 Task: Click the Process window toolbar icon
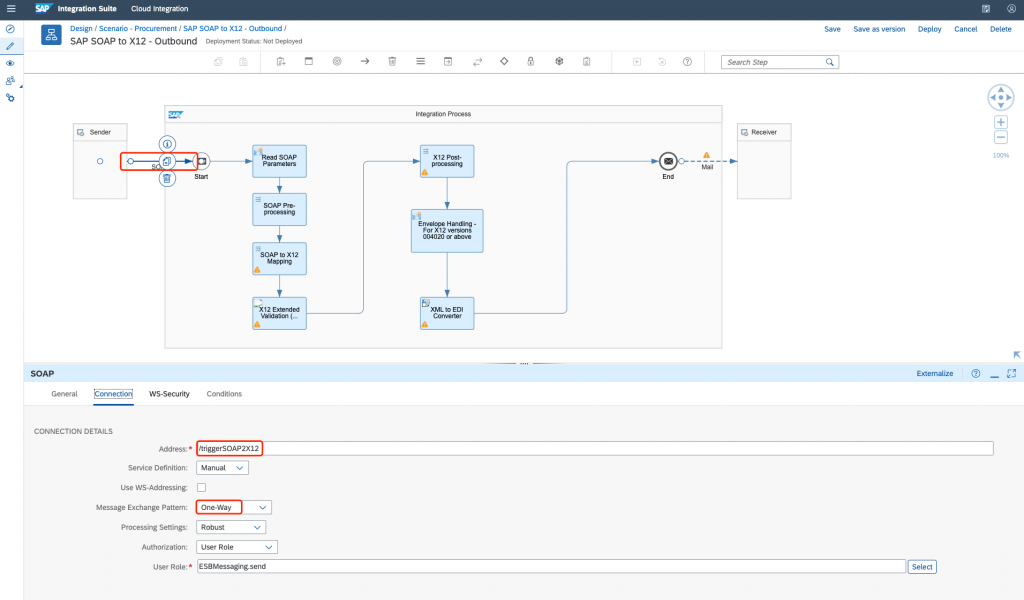click(x=309, y=61)
